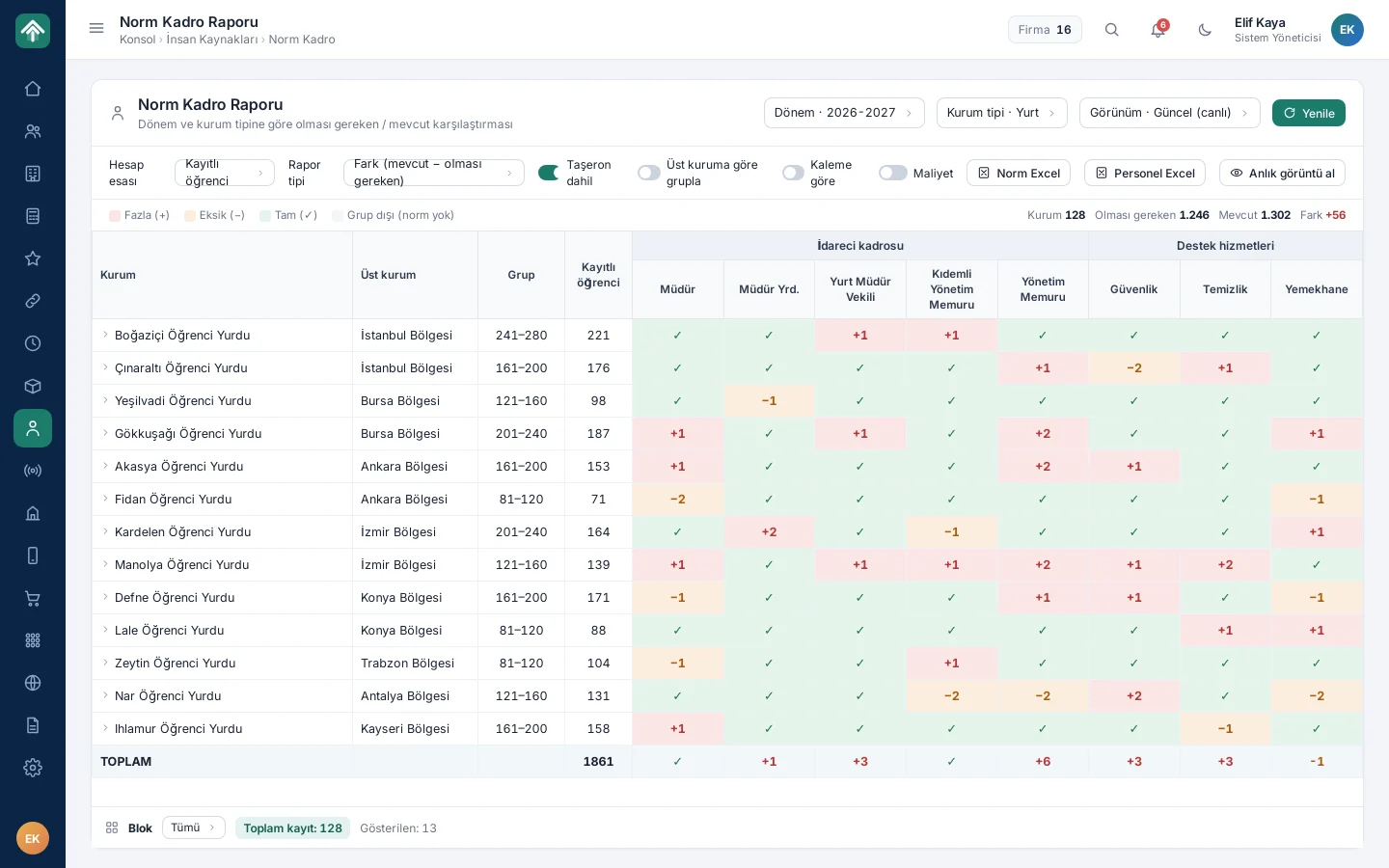Open search with the magnifier icon
1389x868 pixels.
coord(1112,30)
